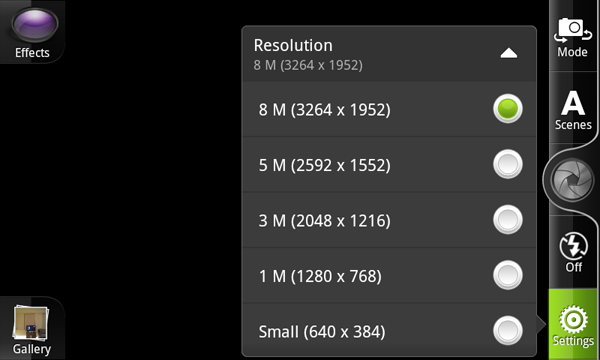Open the purple Effects lens icon
The image size is (600, 360).
coord(35,24)
